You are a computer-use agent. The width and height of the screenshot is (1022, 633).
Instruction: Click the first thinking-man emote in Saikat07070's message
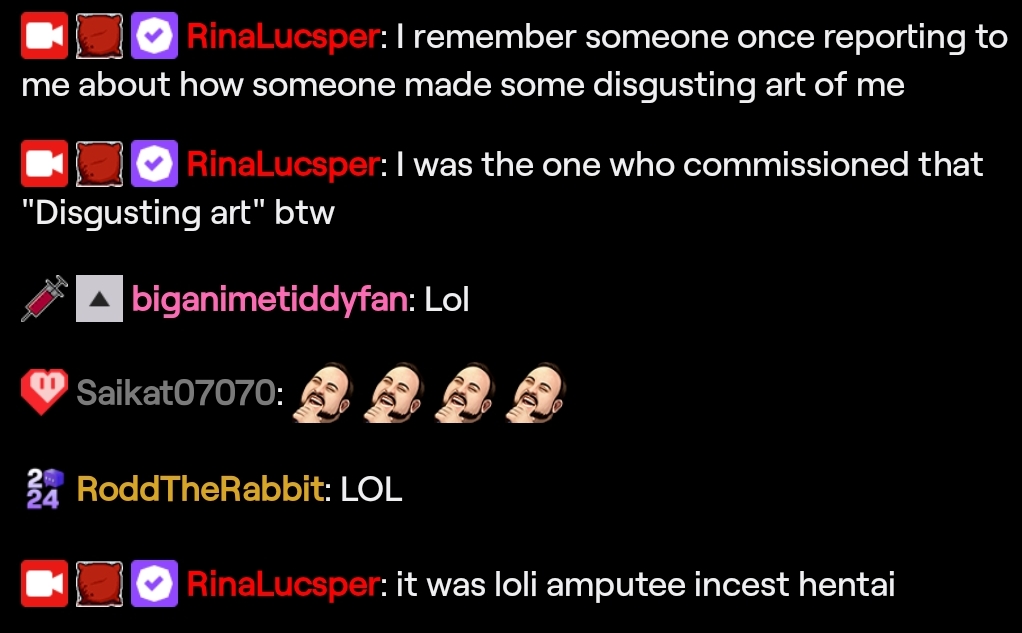click(x=323, y=392)
